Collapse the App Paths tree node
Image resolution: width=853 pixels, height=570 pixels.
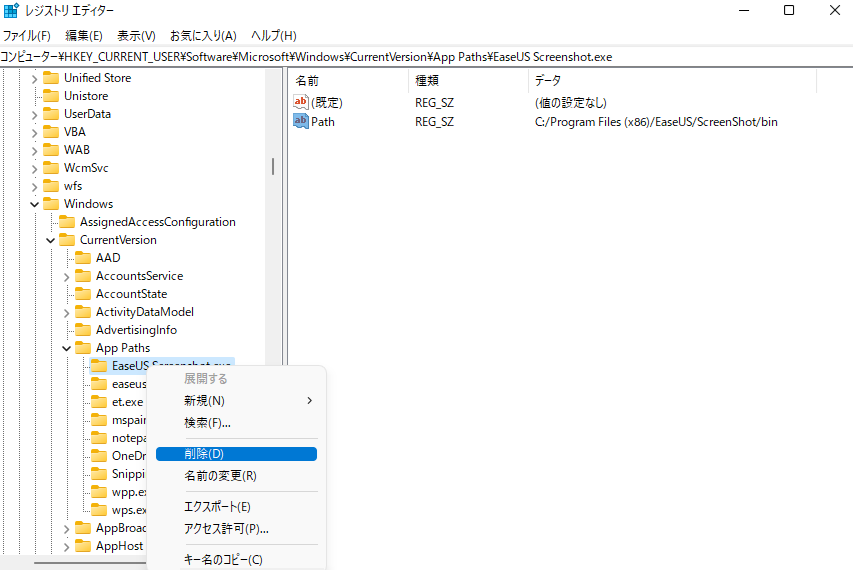(x=67, y=348)
